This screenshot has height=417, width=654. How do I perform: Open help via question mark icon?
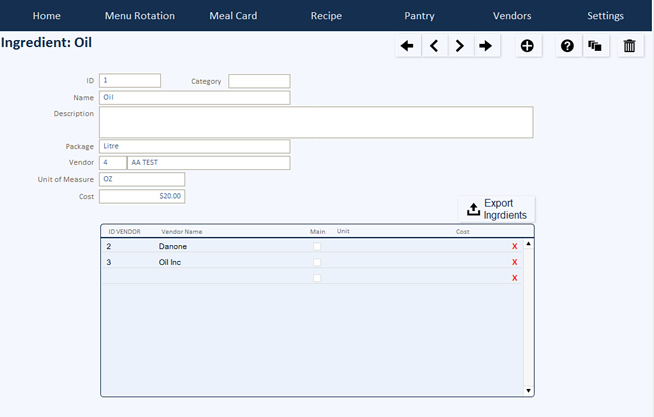(567, 46)
